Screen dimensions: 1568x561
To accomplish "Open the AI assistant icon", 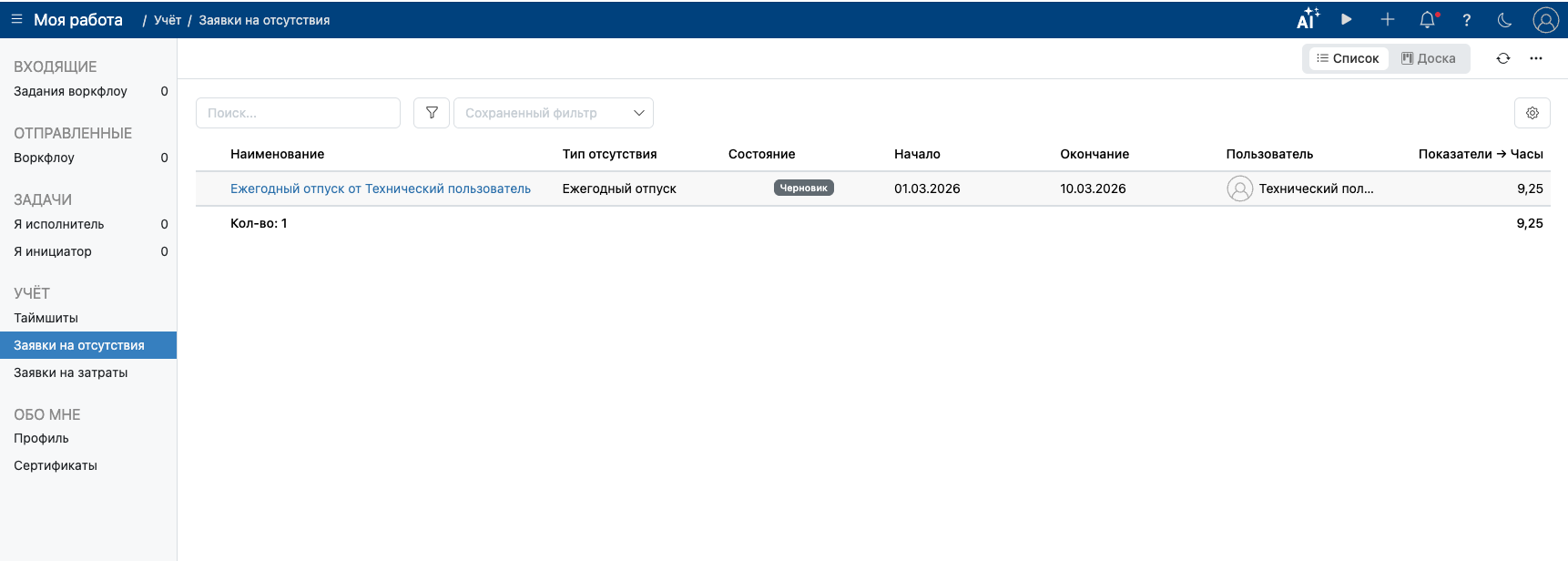I will pos(1308,19).
